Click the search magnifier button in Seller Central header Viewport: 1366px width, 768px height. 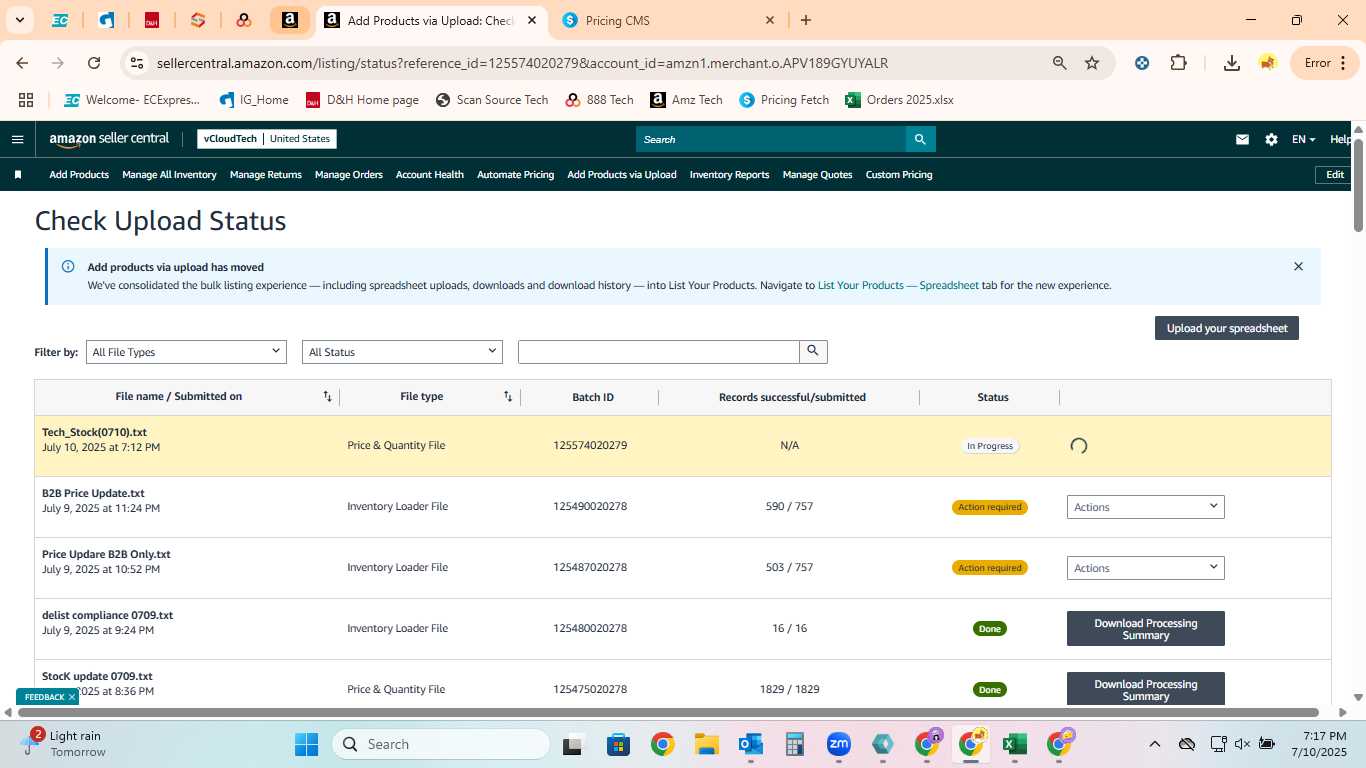pyautogui.click(x=920, y=139)
